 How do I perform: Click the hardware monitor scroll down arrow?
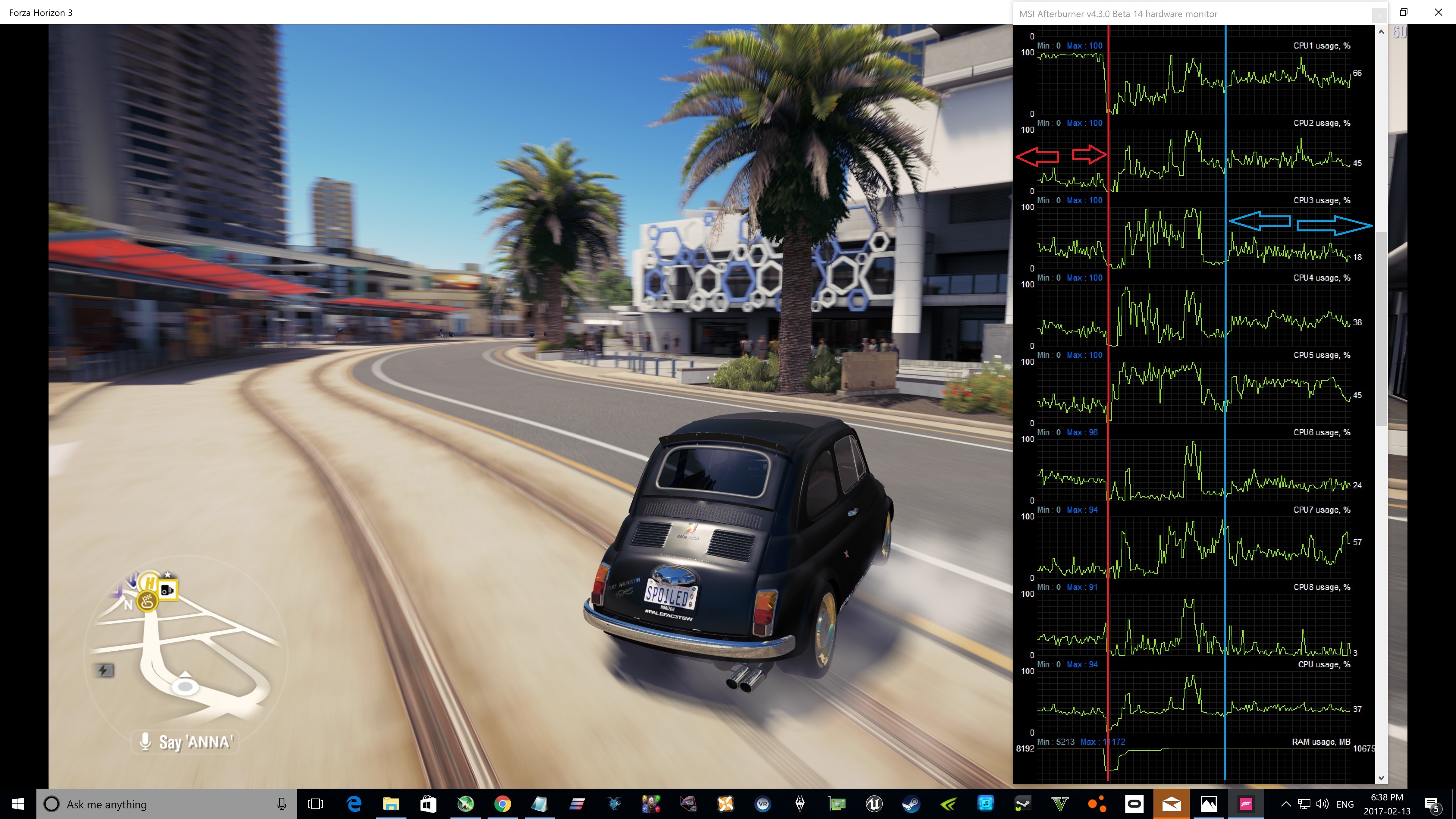point(1381,778)
